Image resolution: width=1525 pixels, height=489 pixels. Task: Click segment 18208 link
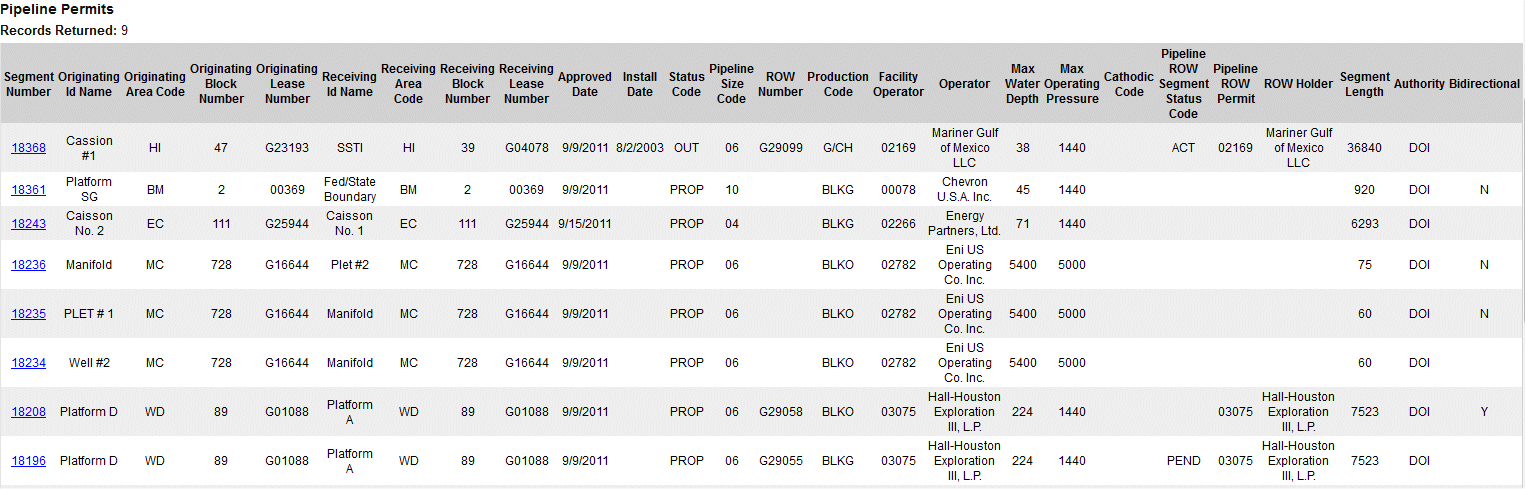tap(28, 412)
